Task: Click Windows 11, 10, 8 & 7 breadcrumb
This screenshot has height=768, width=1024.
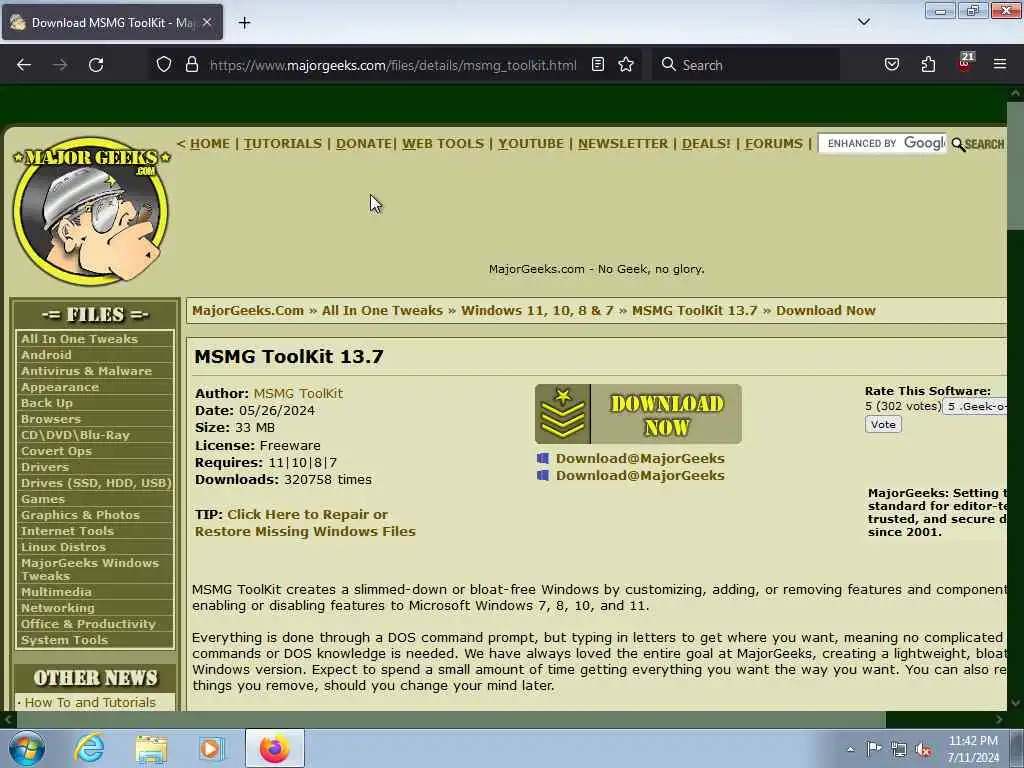Action: [537, 311]
